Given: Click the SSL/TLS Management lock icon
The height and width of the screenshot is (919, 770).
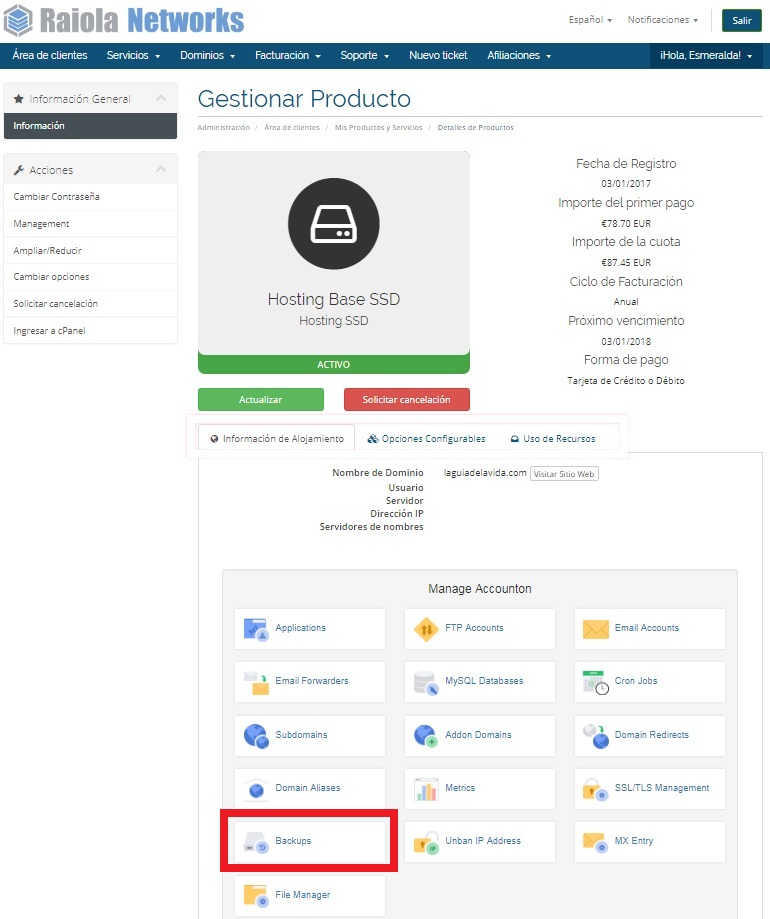Looking at the screenshot, I should [x=596, y=789].
